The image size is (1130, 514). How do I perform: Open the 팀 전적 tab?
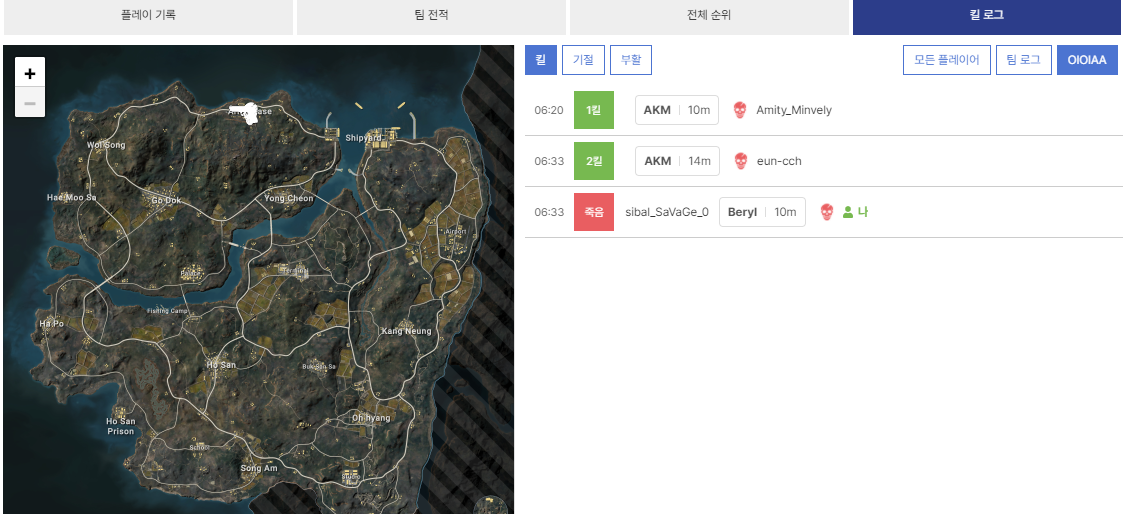pos(431,16)
